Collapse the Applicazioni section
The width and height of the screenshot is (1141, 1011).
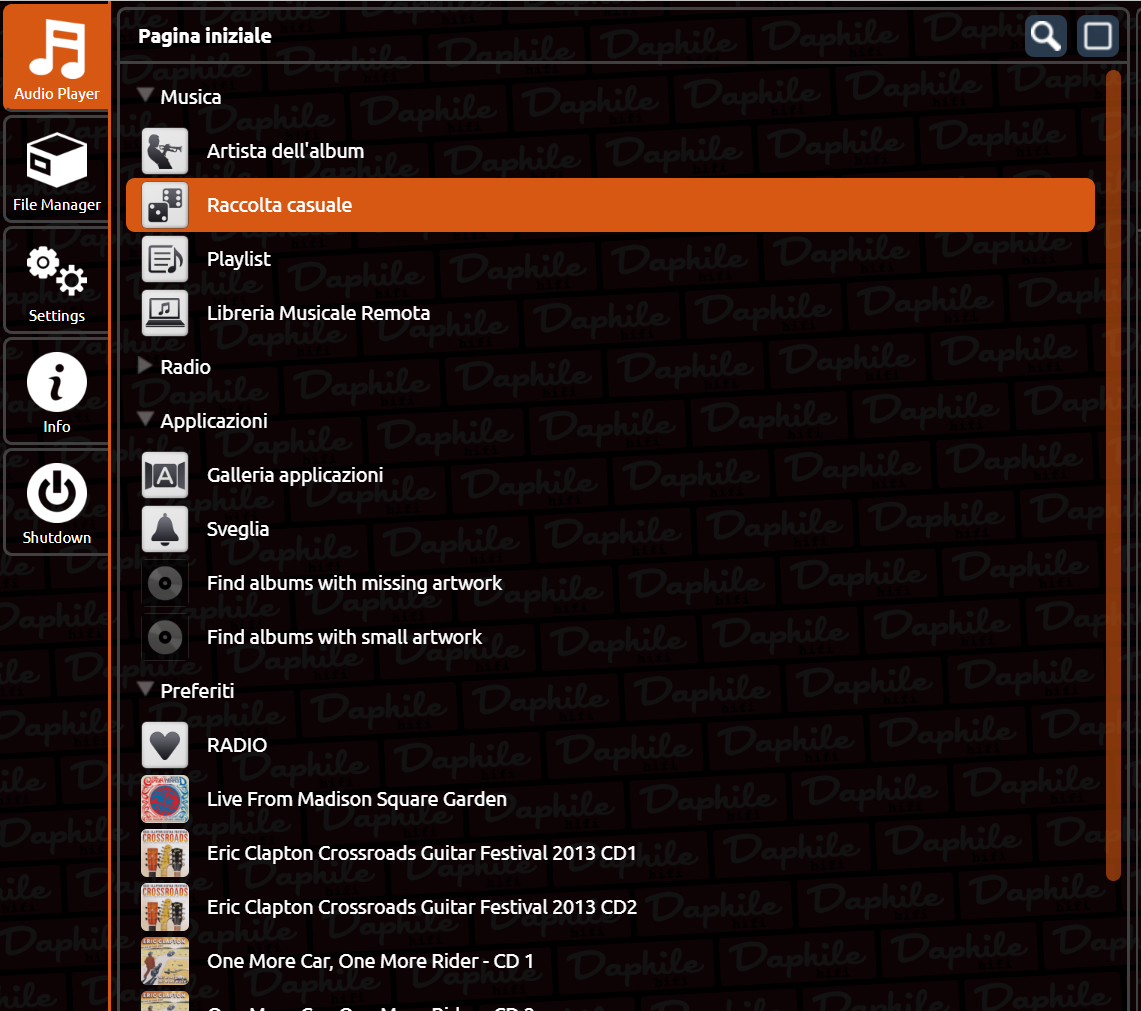(x=146, y=419)
